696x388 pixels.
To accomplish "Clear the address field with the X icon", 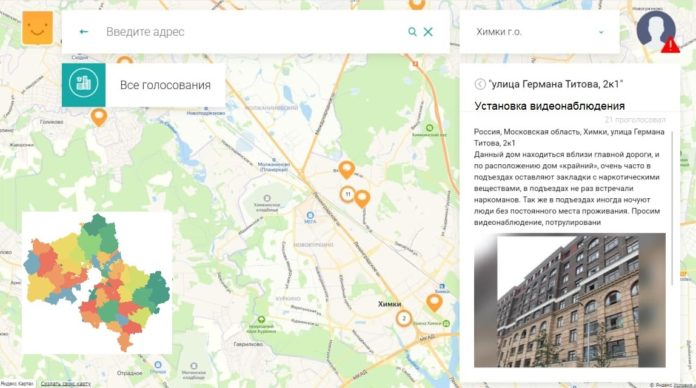I will coord(428,32).
